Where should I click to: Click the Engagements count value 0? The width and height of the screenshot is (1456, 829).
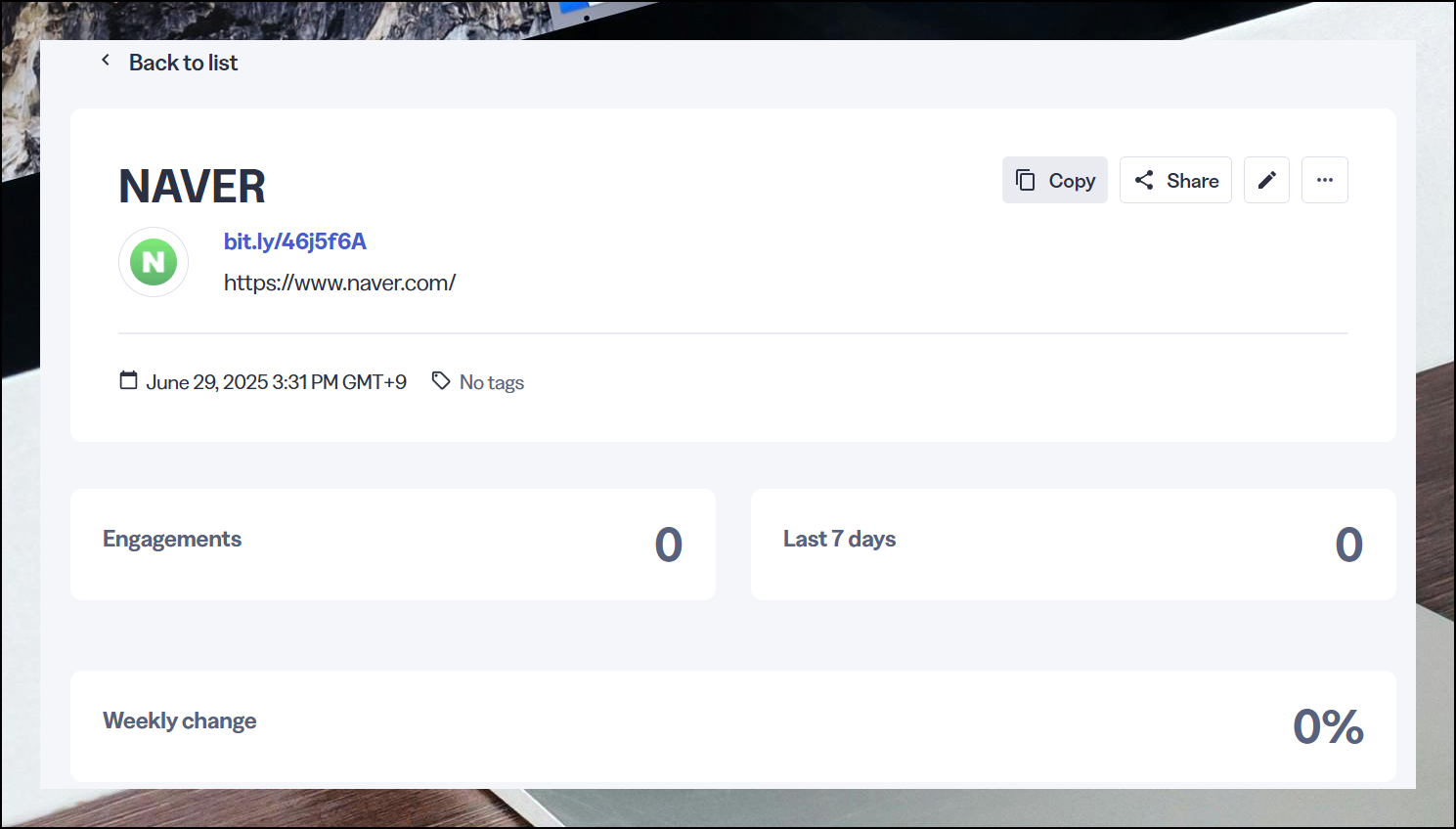click(669, 545)
